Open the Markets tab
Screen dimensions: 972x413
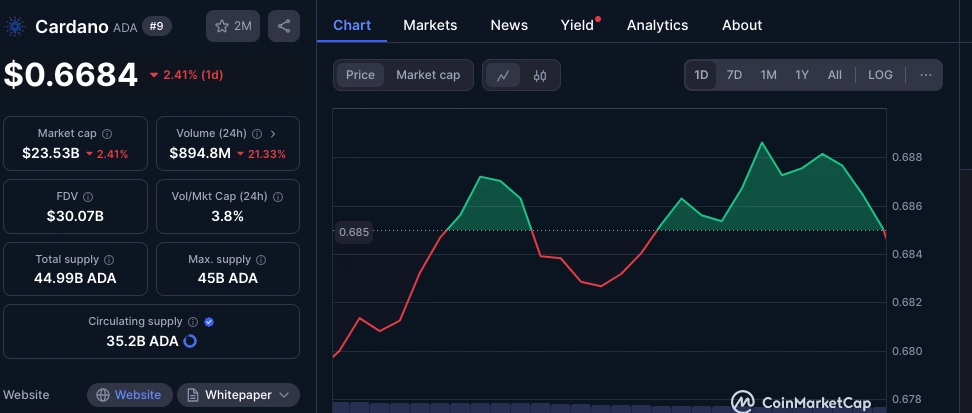coord(430,25)
